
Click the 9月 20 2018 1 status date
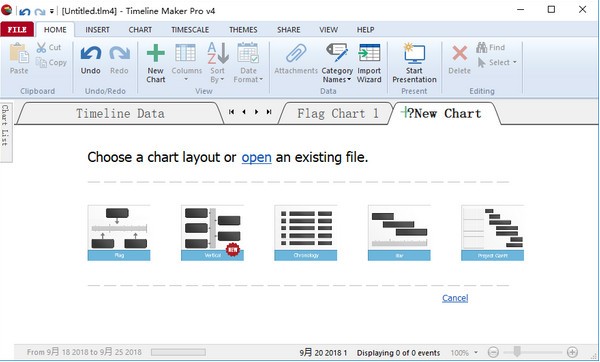coord(323,352)
